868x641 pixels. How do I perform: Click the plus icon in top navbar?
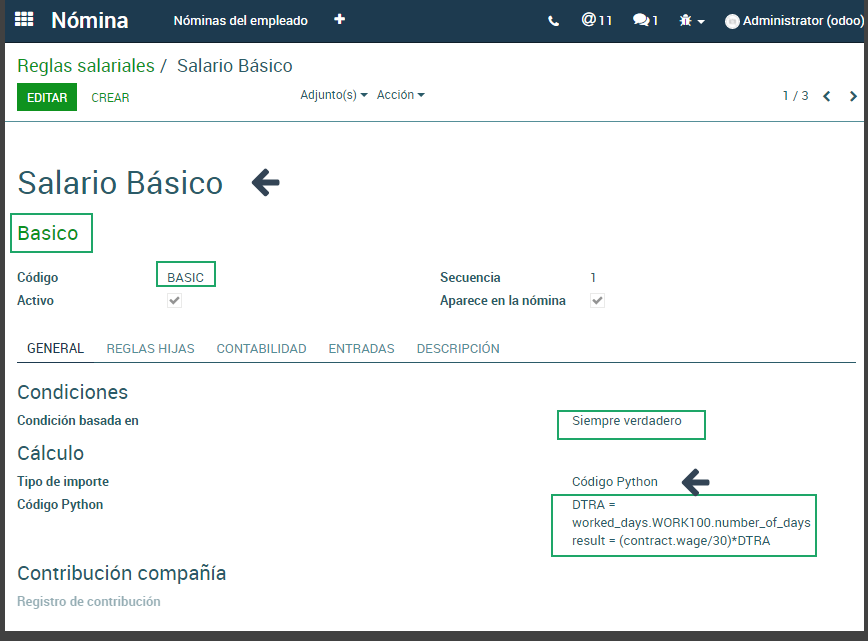coord(340,19)
